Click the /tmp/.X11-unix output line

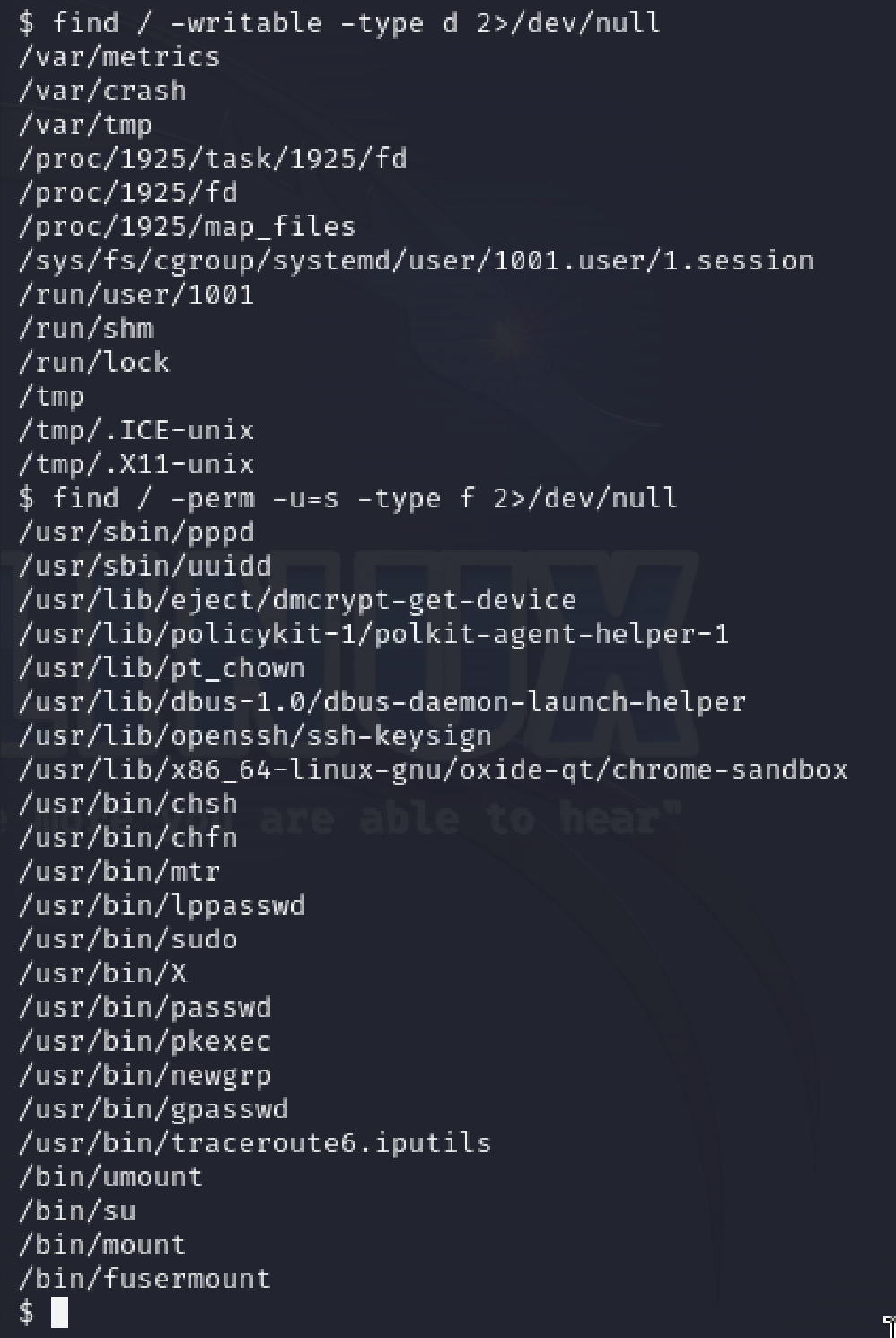[x=136, y=464]
